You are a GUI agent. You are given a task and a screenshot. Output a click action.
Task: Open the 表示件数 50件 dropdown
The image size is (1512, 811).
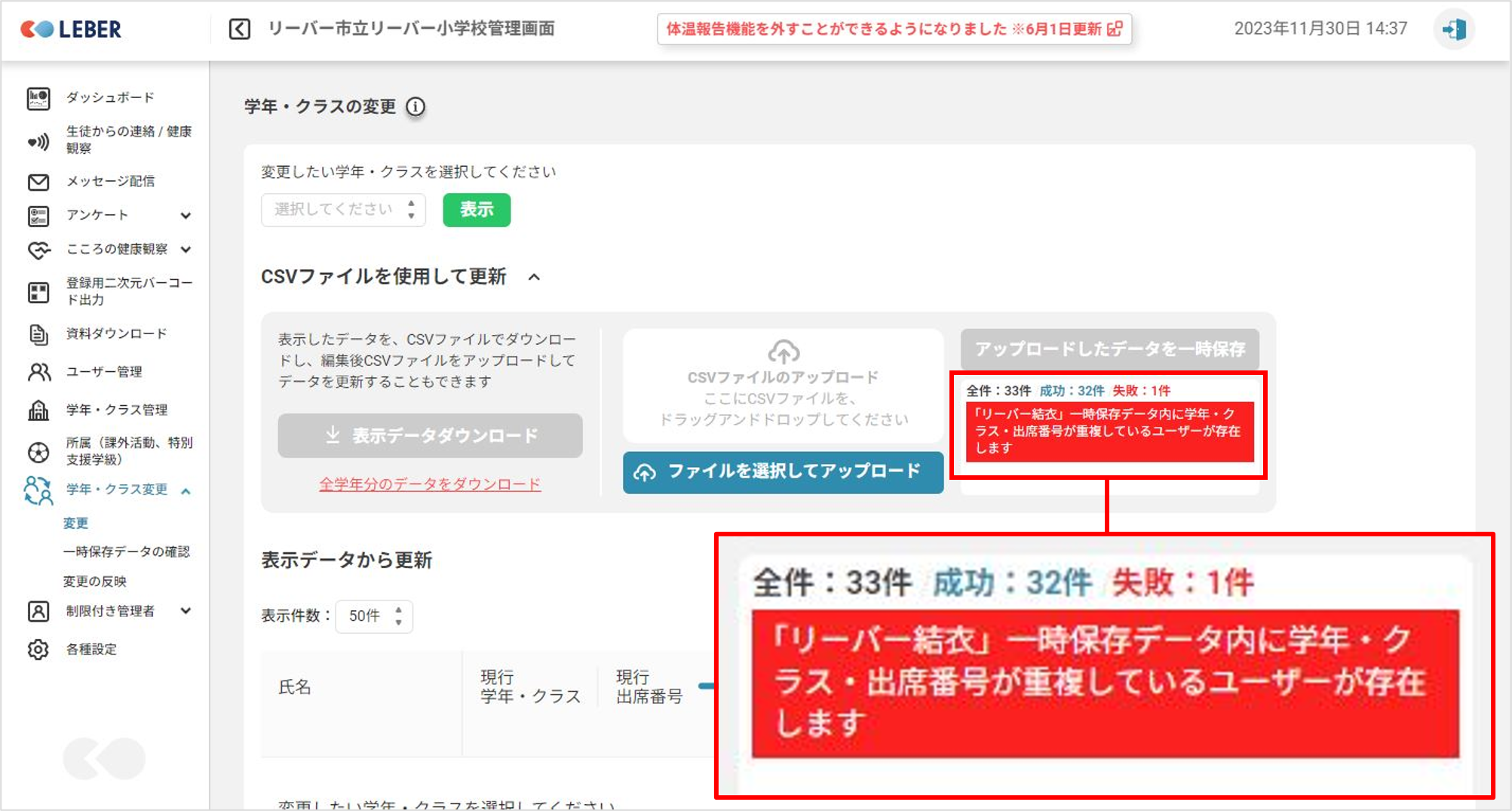pos(374,616)
